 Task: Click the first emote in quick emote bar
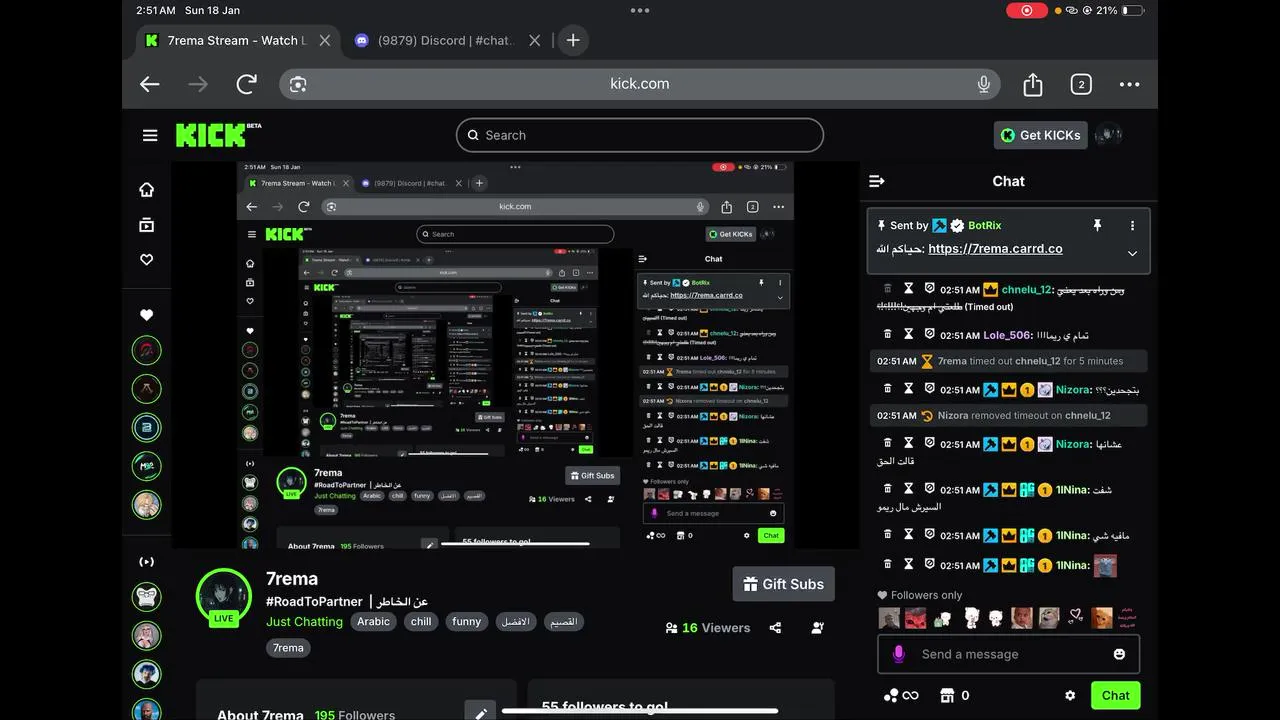(x=889, y=618)
